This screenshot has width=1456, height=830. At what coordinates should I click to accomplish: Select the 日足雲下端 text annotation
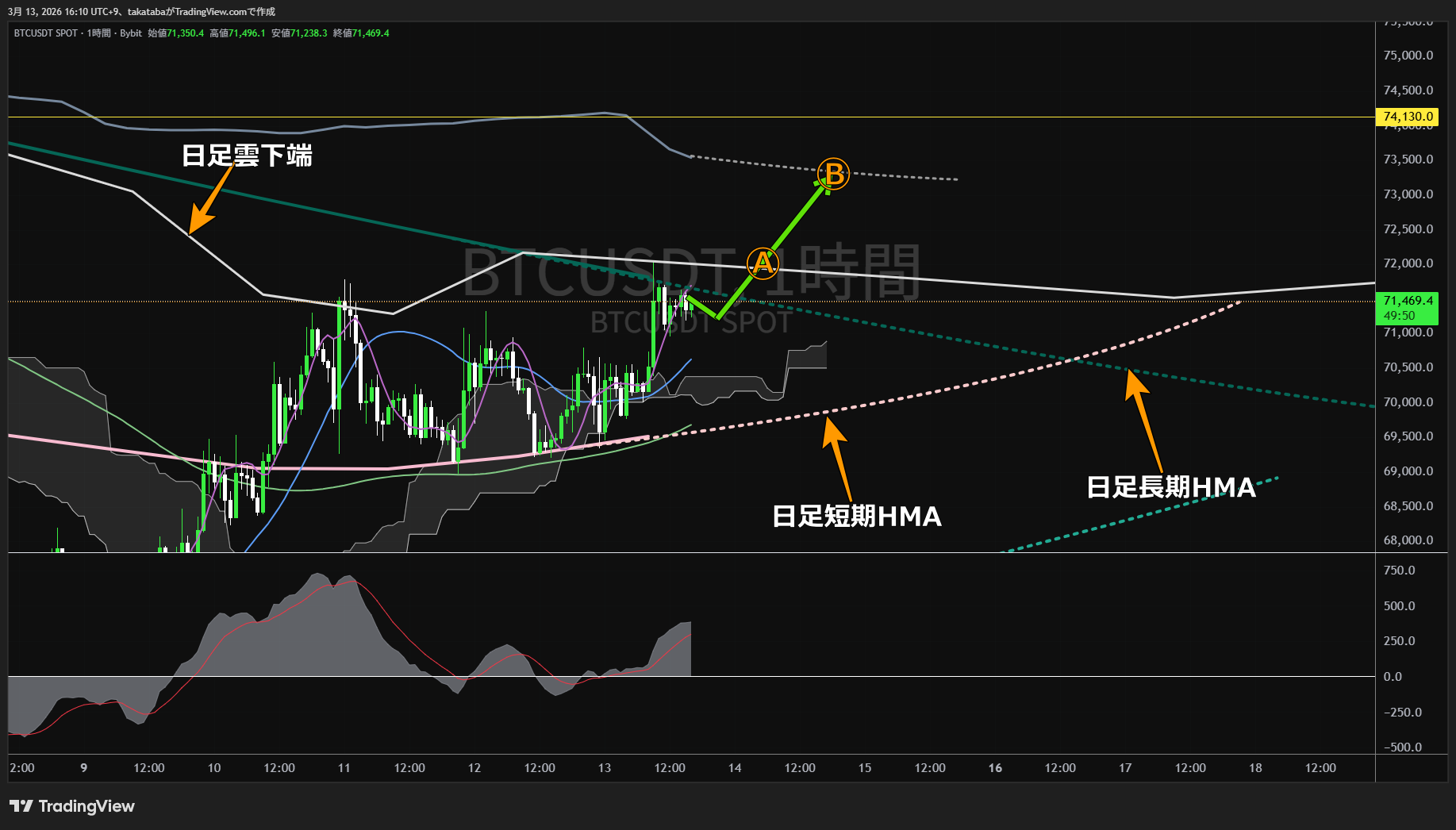click(x=247, y=156)
